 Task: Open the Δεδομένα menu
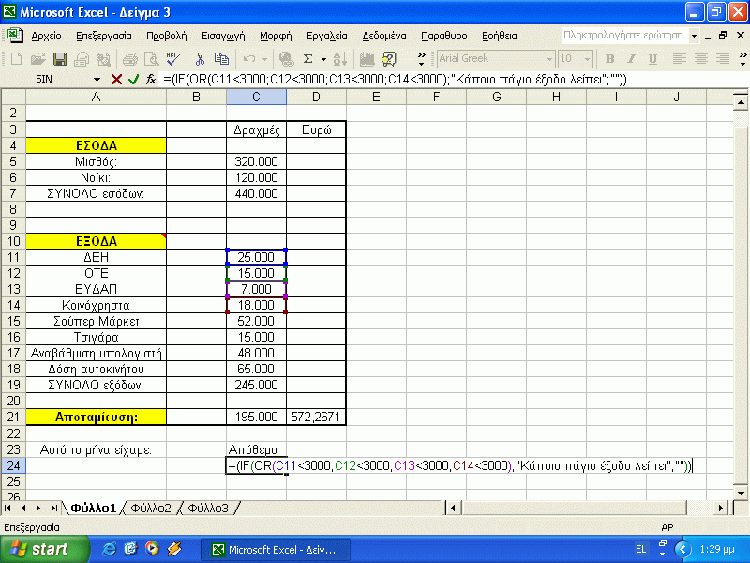coord(384,36)
